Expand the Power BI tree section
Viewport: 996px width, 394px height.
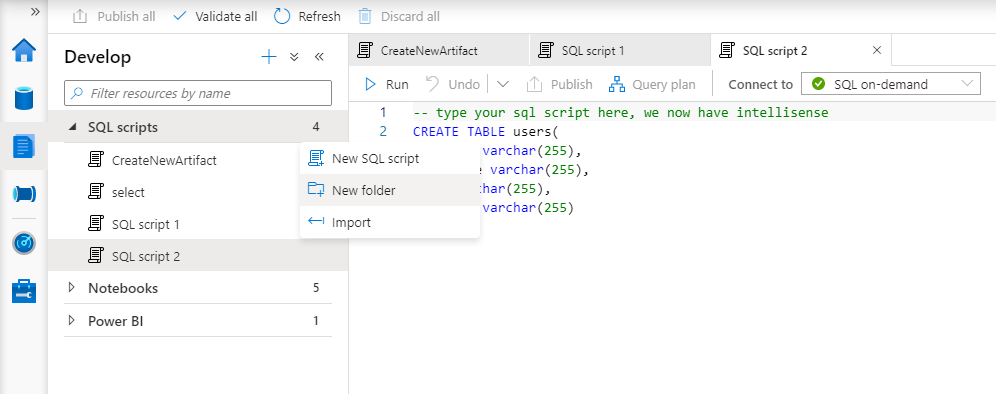click(71, 321)
